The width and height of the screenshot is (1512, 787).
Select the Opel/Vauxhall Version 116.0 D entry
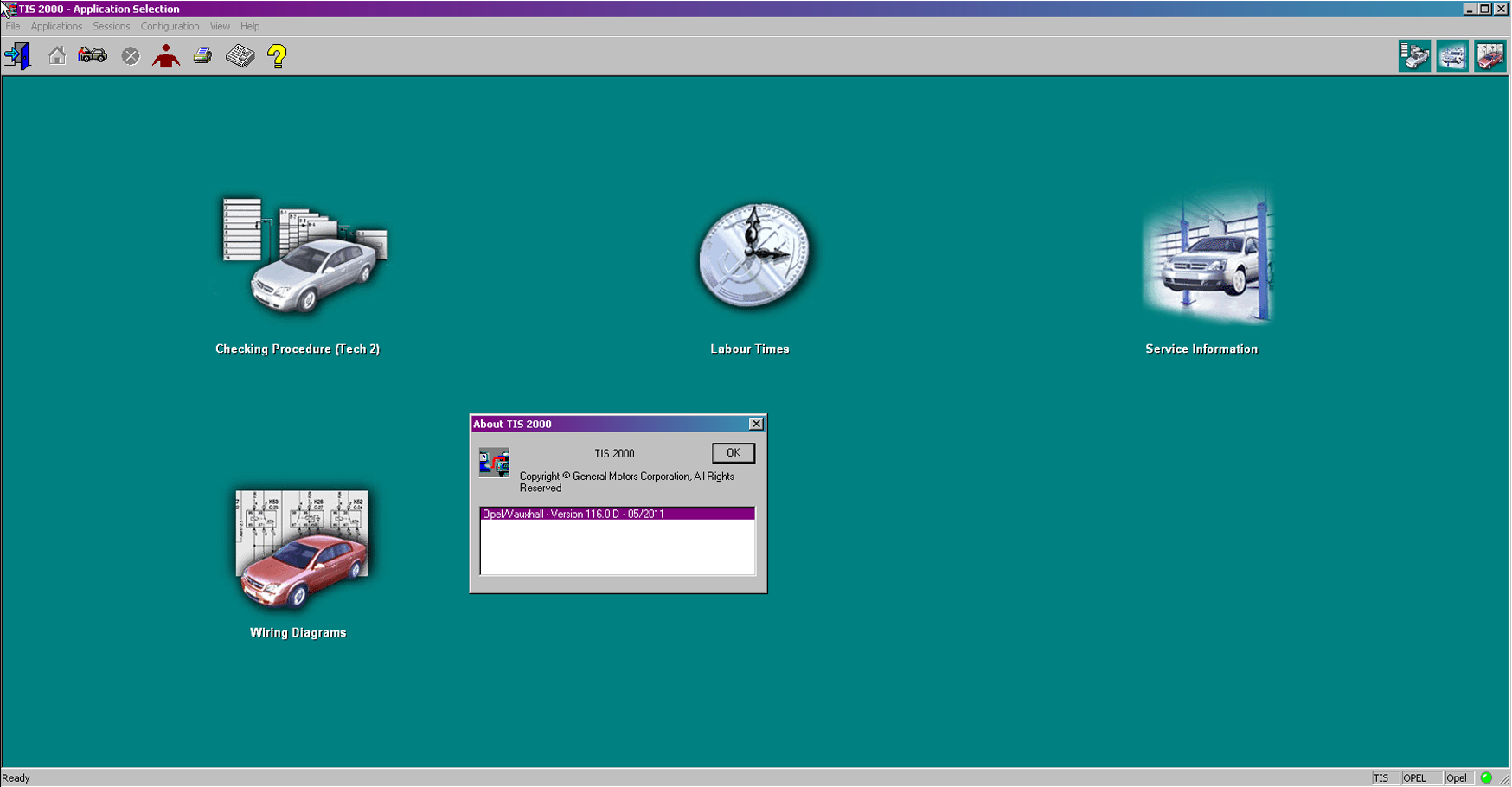[617, 514]
